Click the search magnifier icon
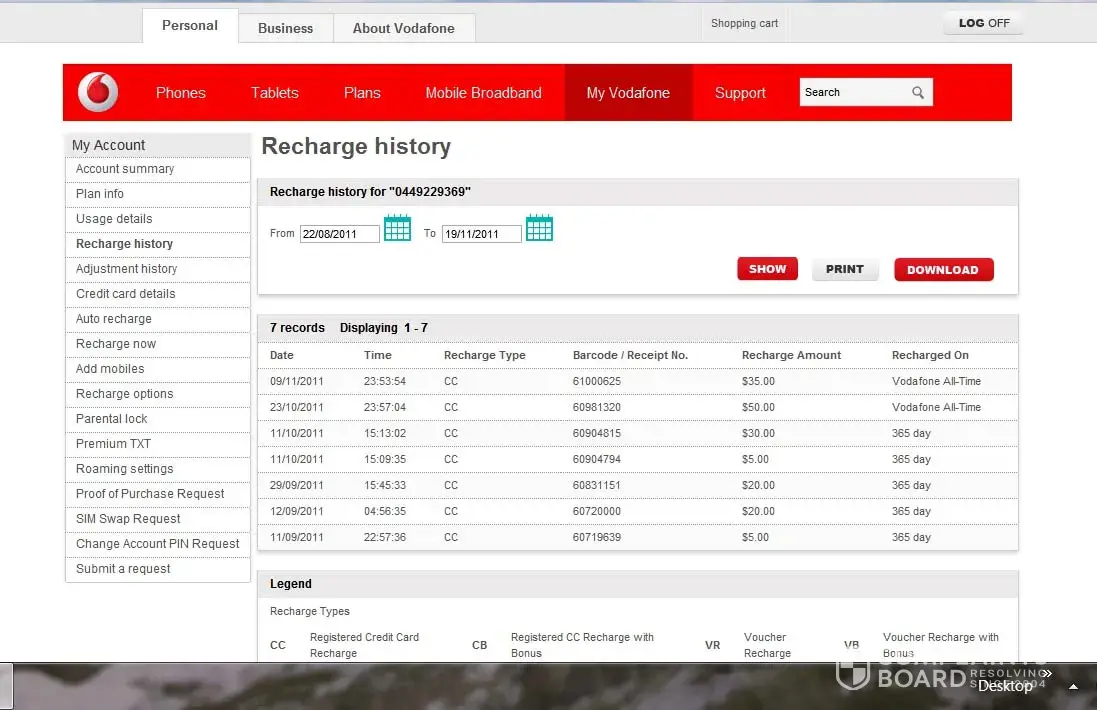 click(x=918, y=93)
